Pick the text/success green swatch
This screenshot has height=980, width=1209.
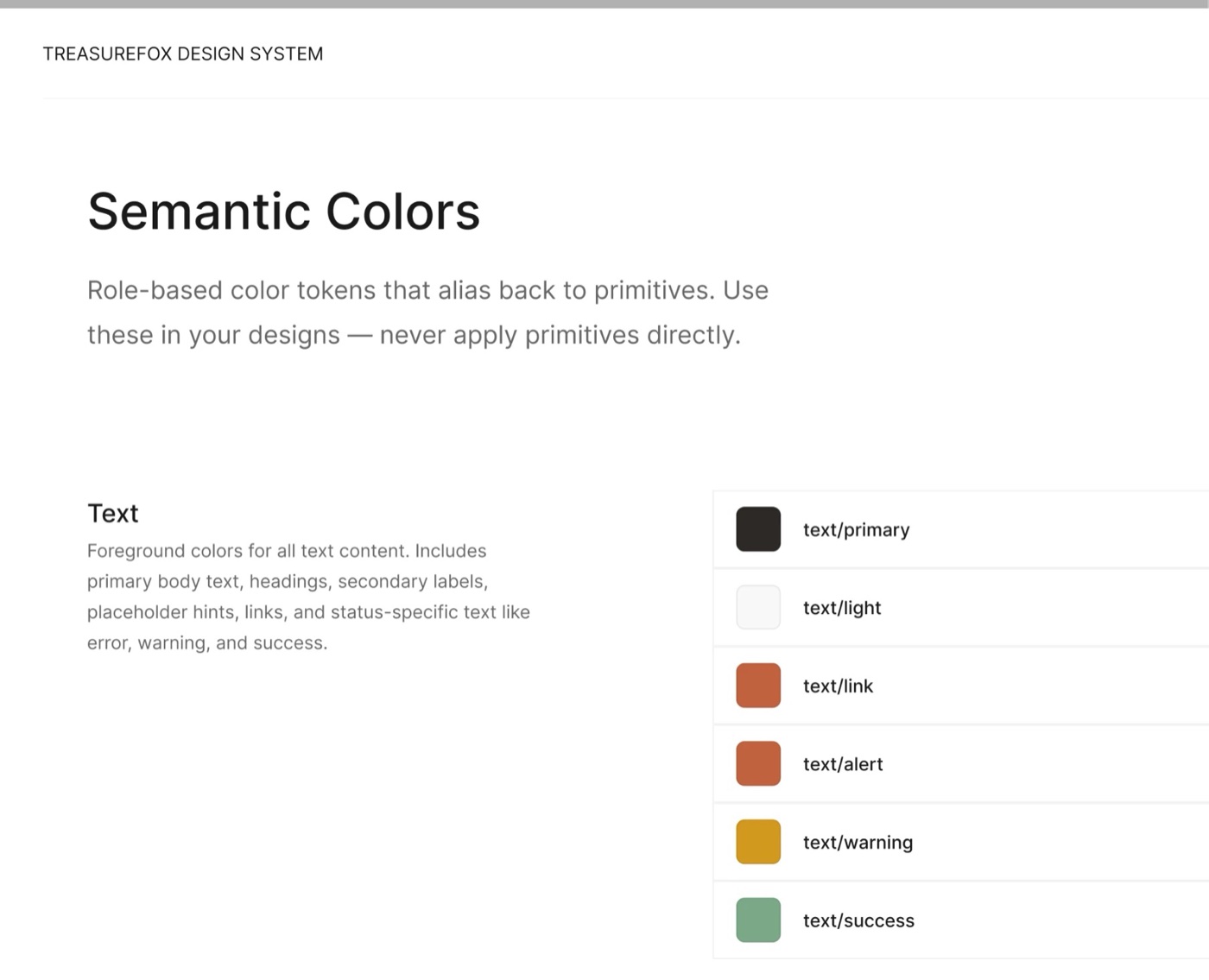[758, 920]
